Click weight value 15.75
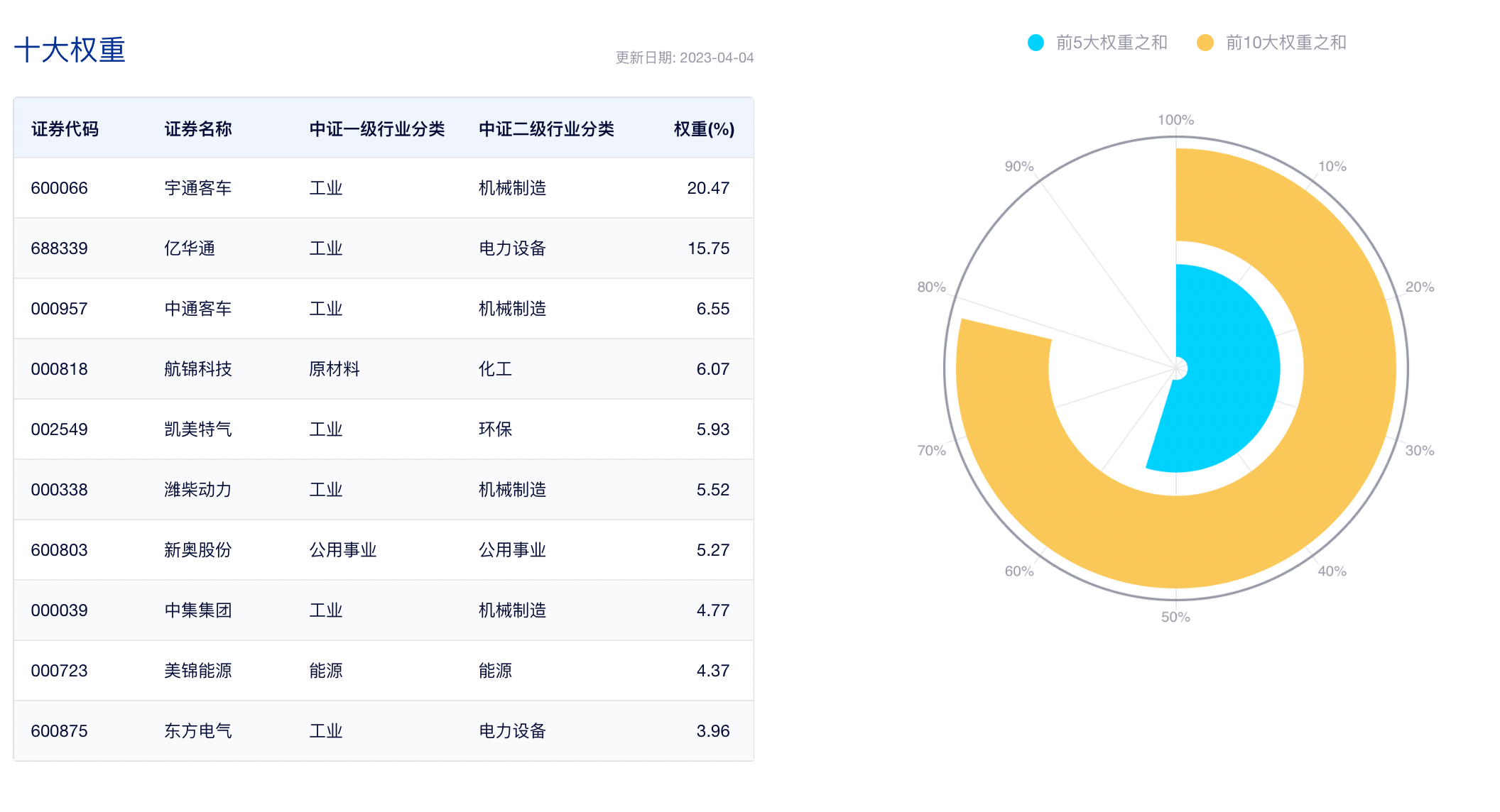Screen dimensions: 1500x812 708,248
